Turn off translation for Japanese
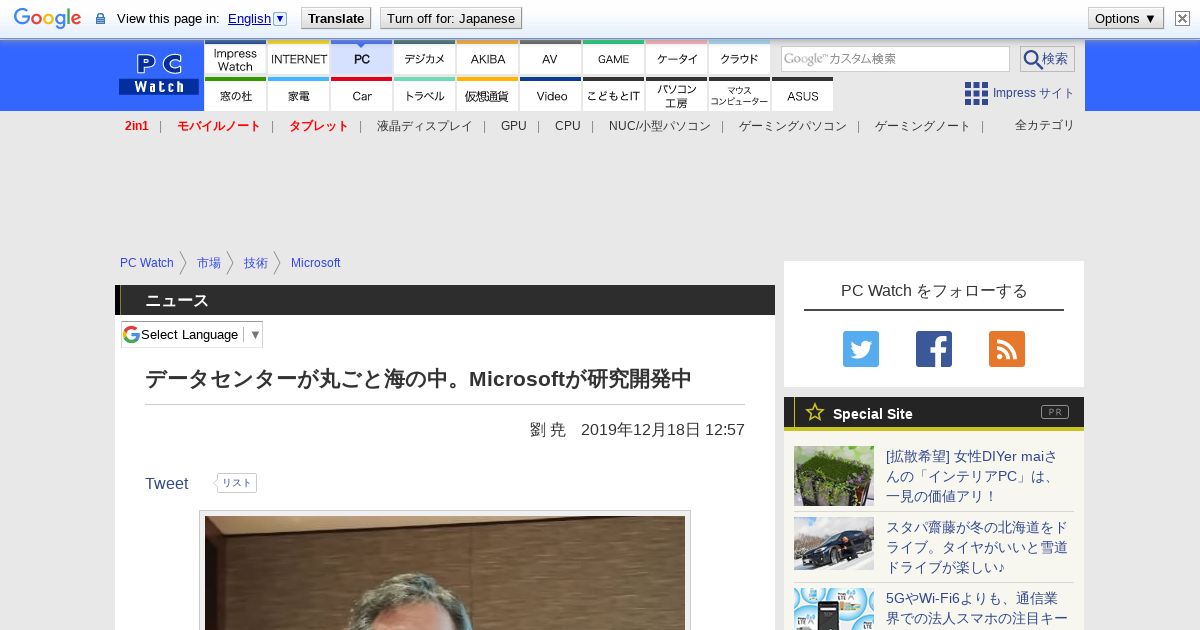 click(451, 18)
